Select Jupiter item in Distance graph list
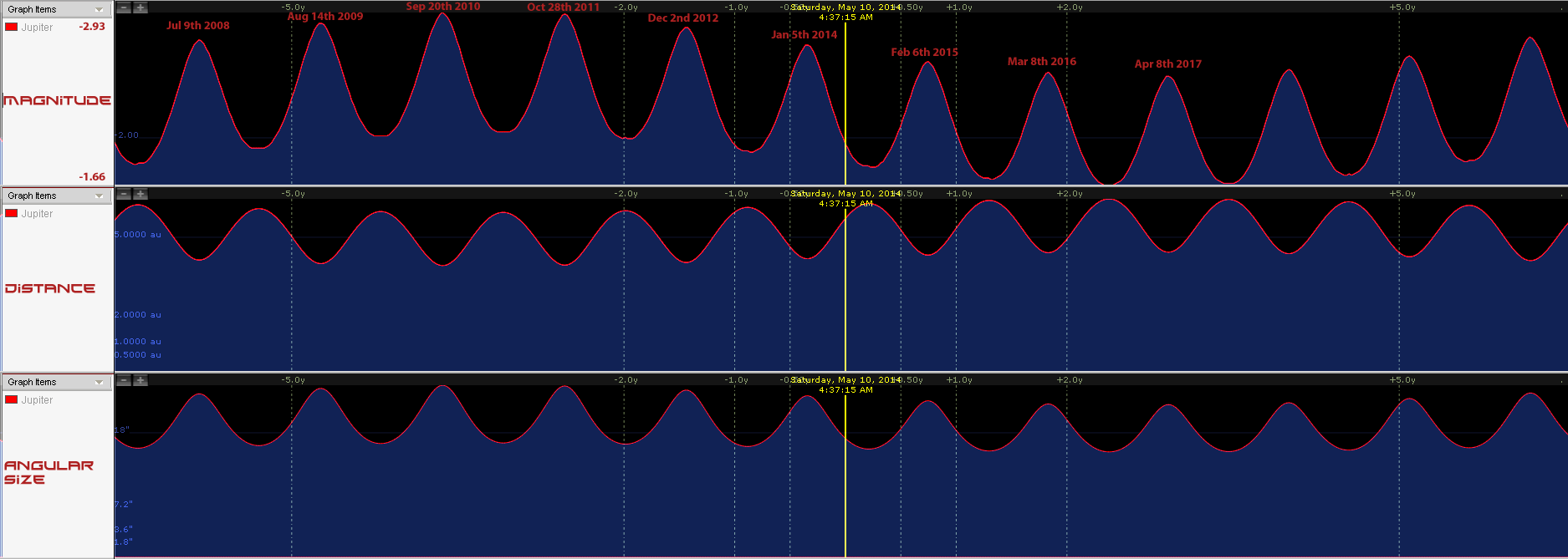Viewport: 1568px width, 559px height. coord(37,214)
